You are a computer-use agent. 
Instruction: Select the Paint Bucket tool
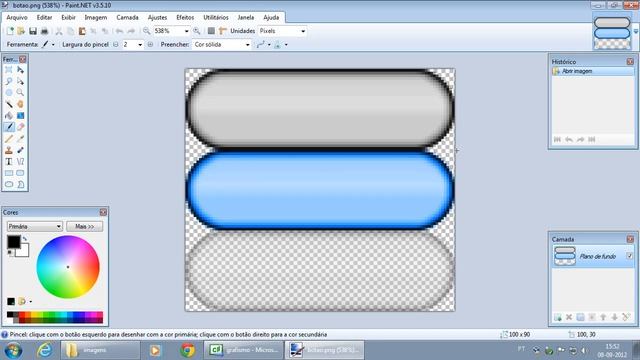click(9, 116)
